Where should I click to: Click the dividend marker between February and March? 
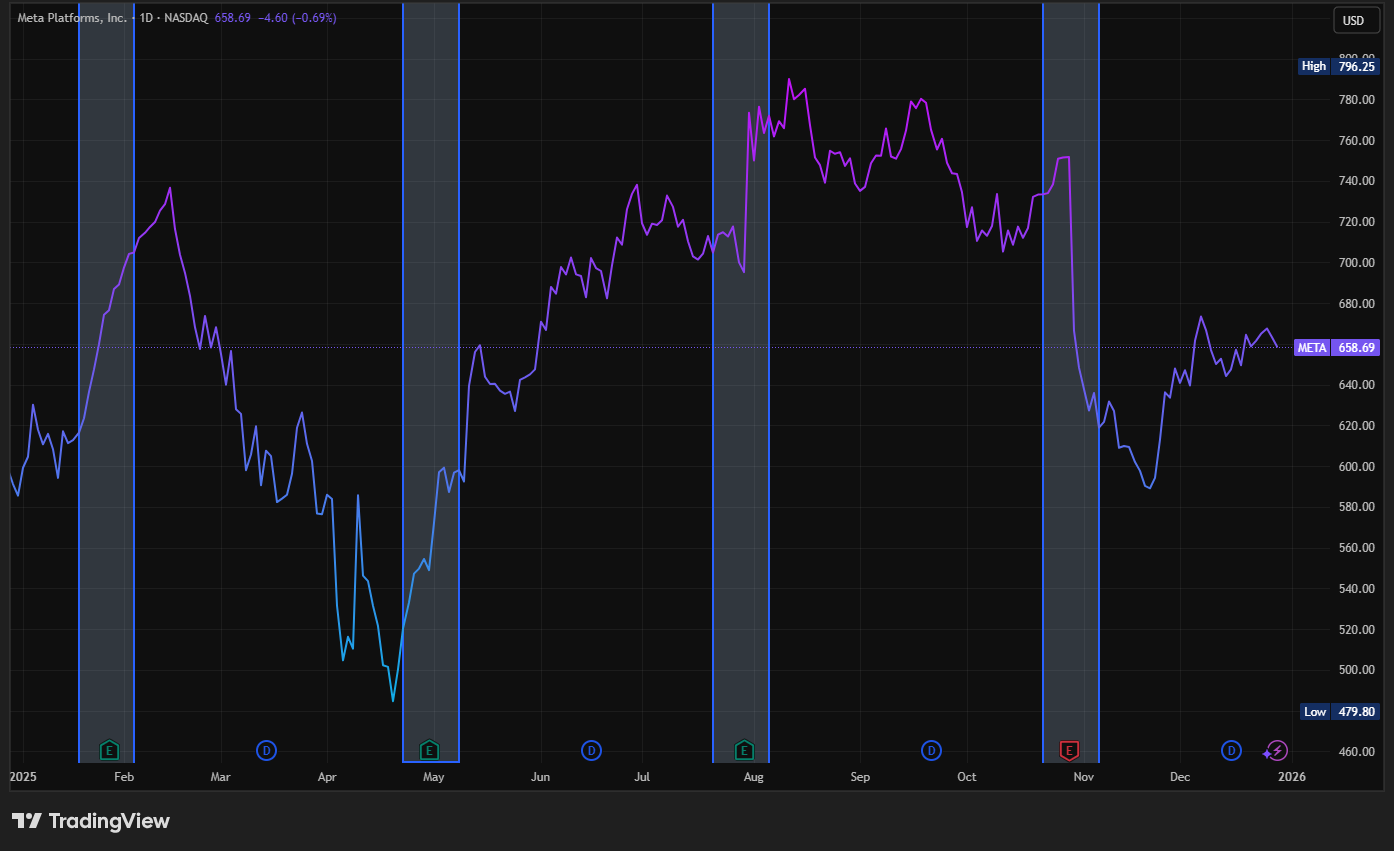pyautogui.click(x=266, y=750)
